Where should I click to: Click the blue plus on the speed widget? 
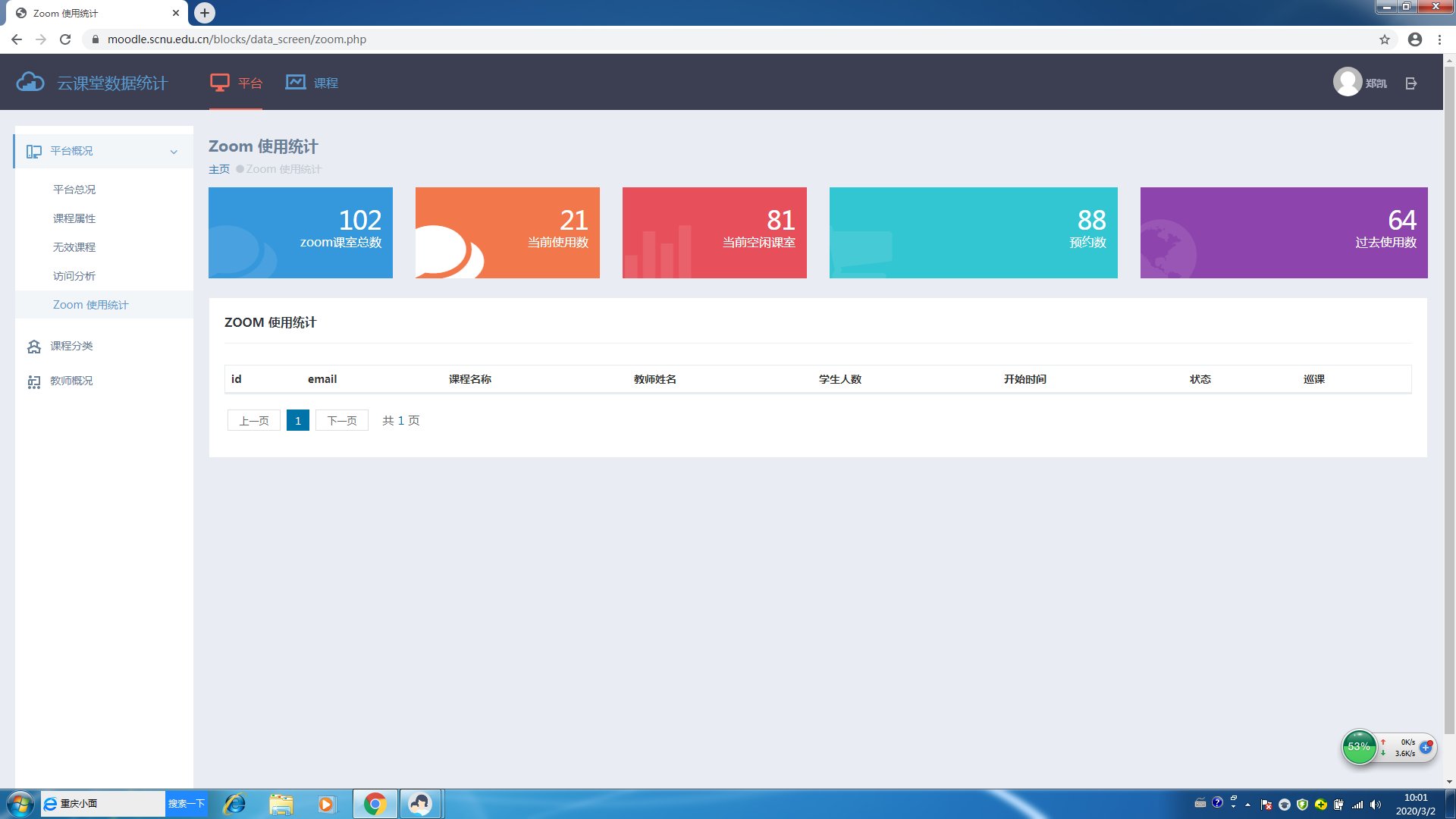[1426, 748]
